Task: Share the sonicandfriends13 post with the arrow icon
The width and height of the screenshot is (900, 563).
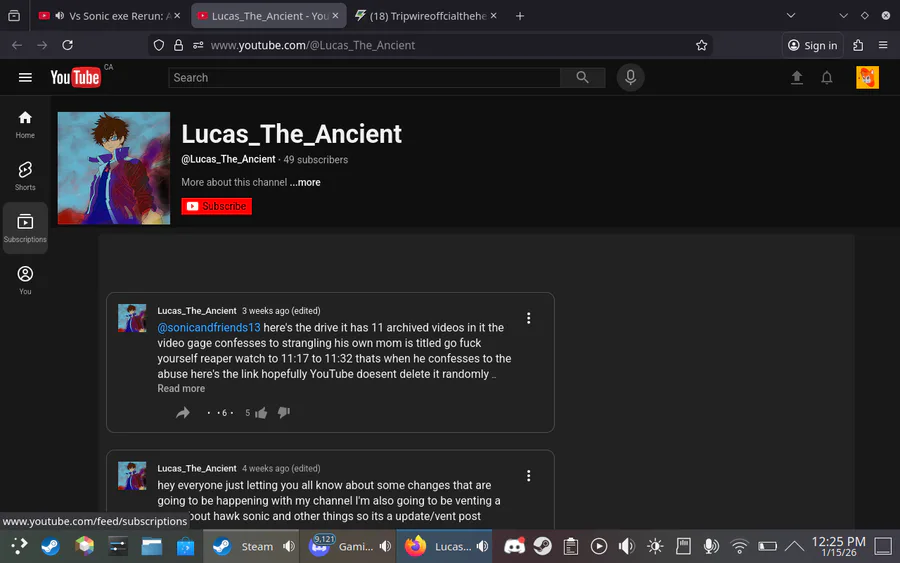Action: click(x=183, y=413)
